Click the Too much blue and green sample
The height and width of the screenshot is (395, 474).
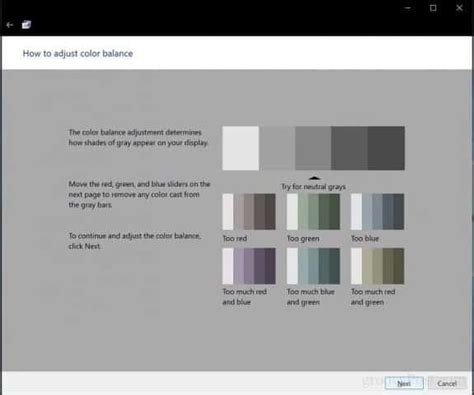(313, 266)
